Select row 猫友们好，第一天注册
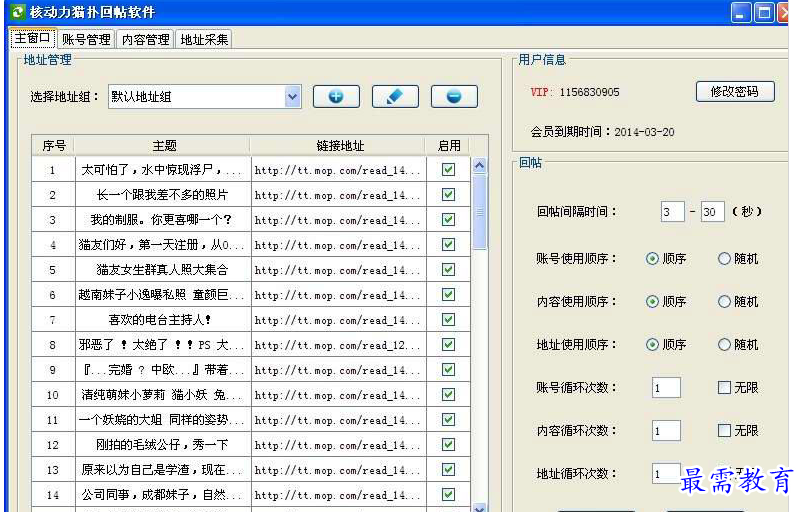The height and width of the screenshot is (512, 802). [251, 245]
